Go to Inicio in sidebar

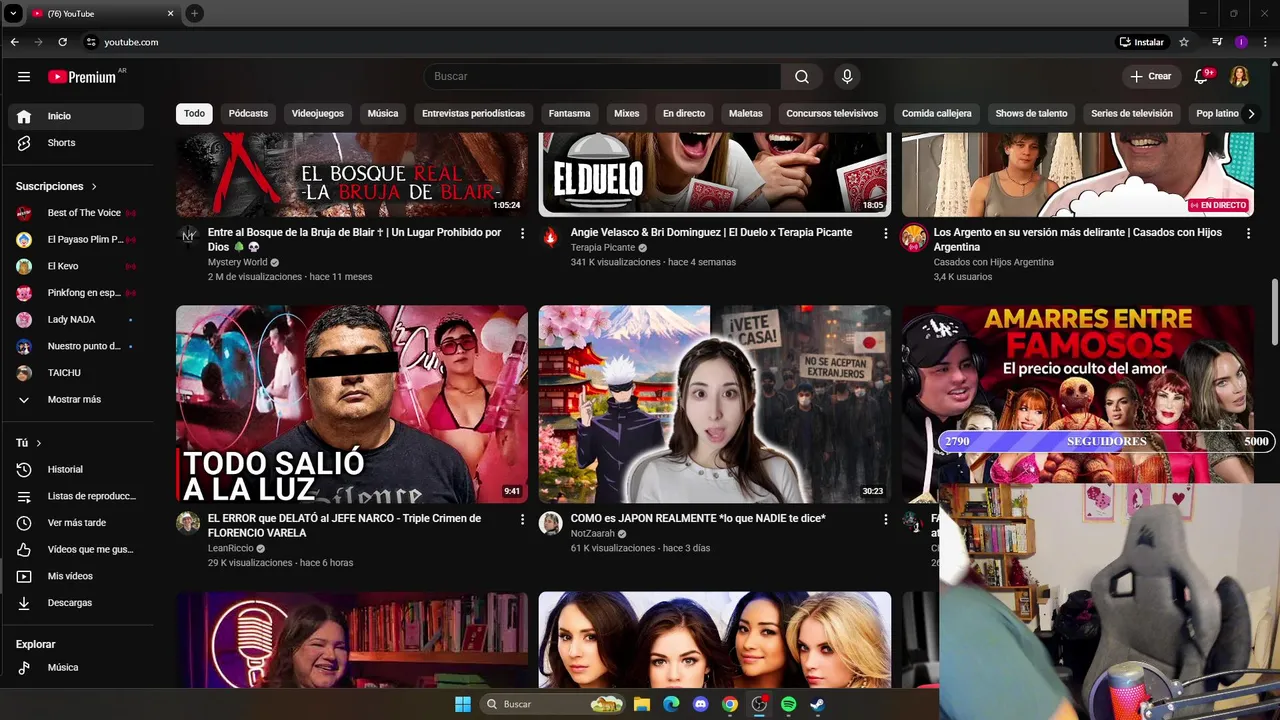76,116
